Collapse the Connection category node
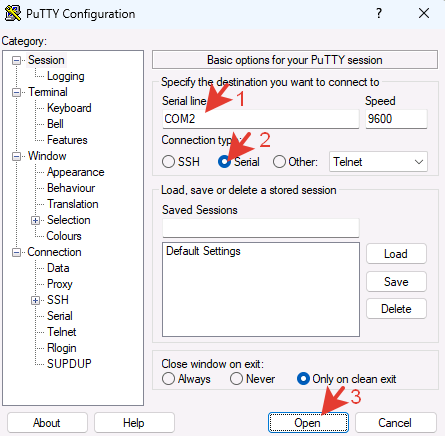The width and height of the screenshot is (445, 436). coord(16,252)
